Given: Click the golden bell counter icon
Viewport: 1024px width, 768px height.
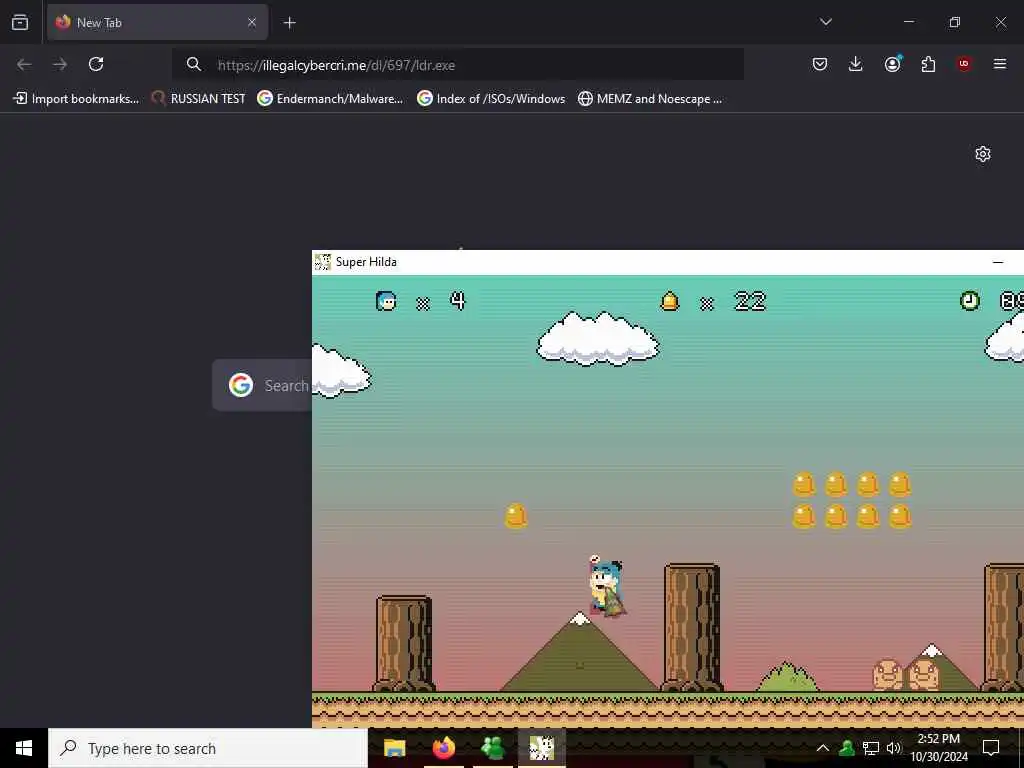Looking at the screenshot, I should click(670, 301).
